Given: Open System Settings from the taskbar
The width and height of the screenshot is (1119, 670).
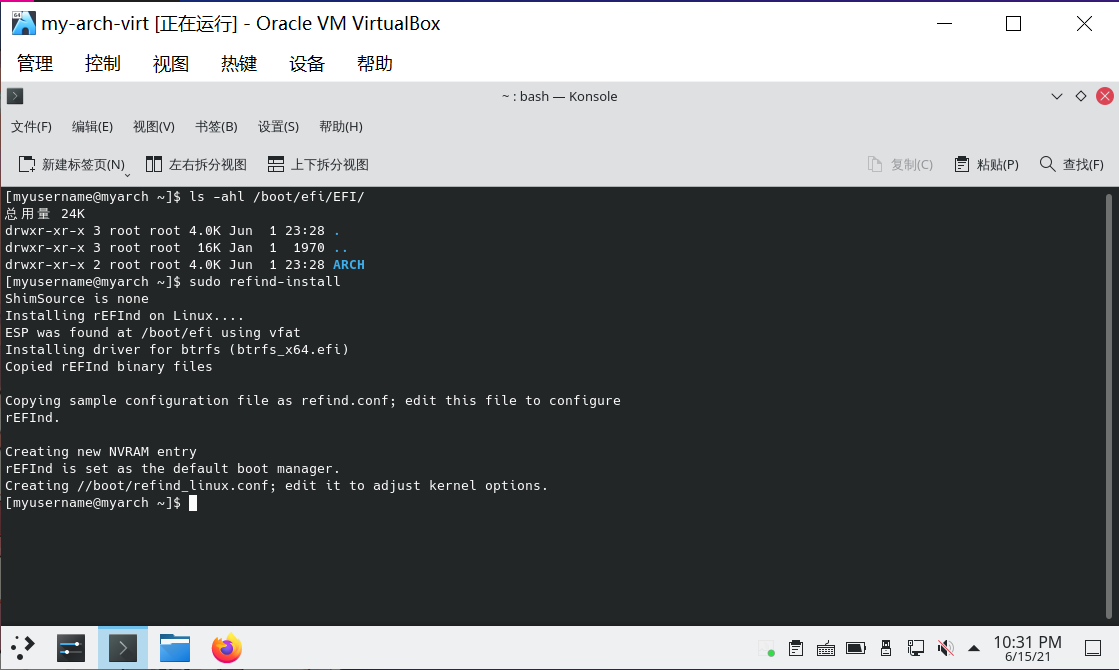Looking at the screenshot, I should (71, 648).
